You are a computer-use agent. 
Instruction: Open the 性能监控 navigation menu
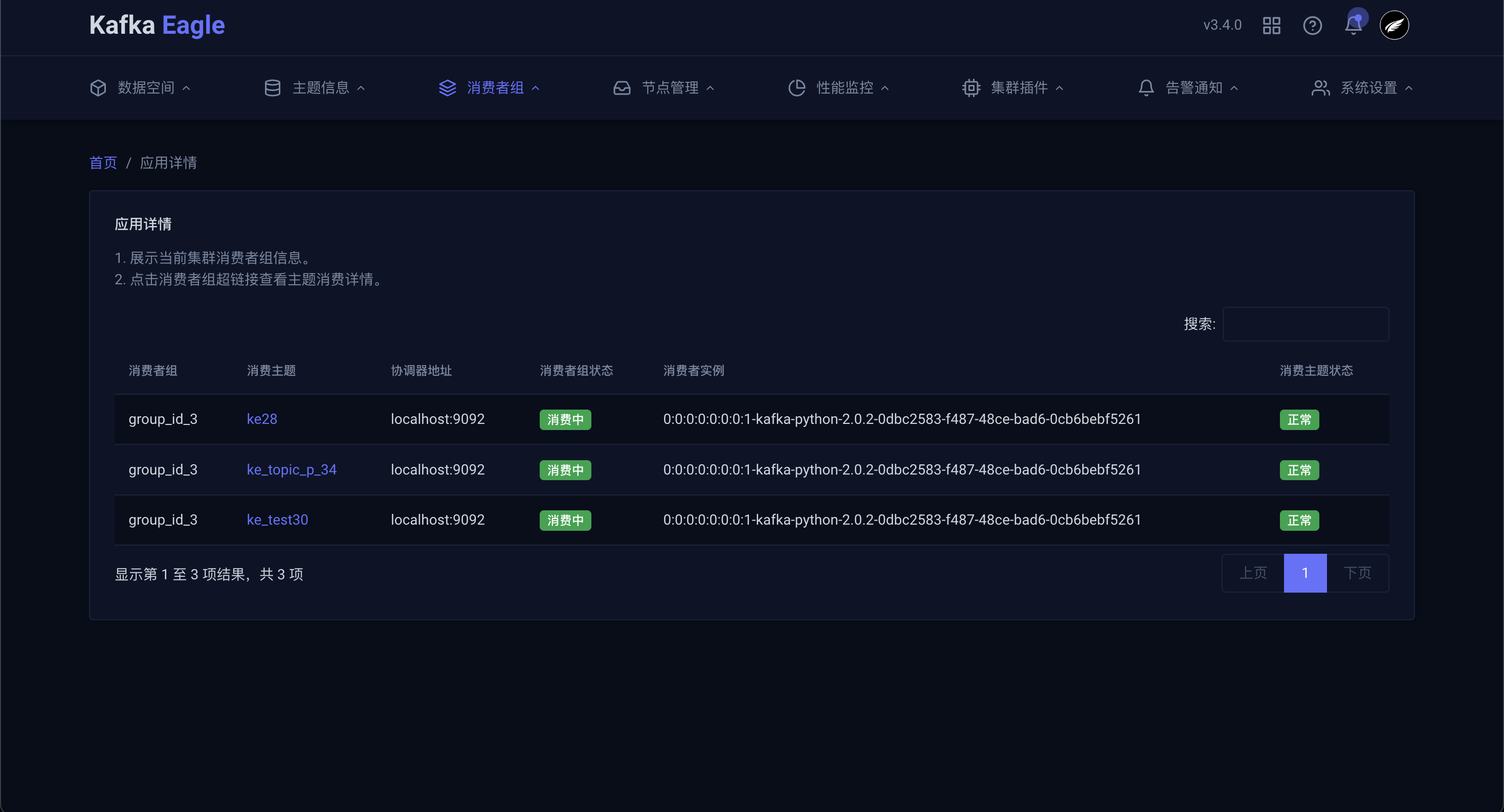[844, 87]
